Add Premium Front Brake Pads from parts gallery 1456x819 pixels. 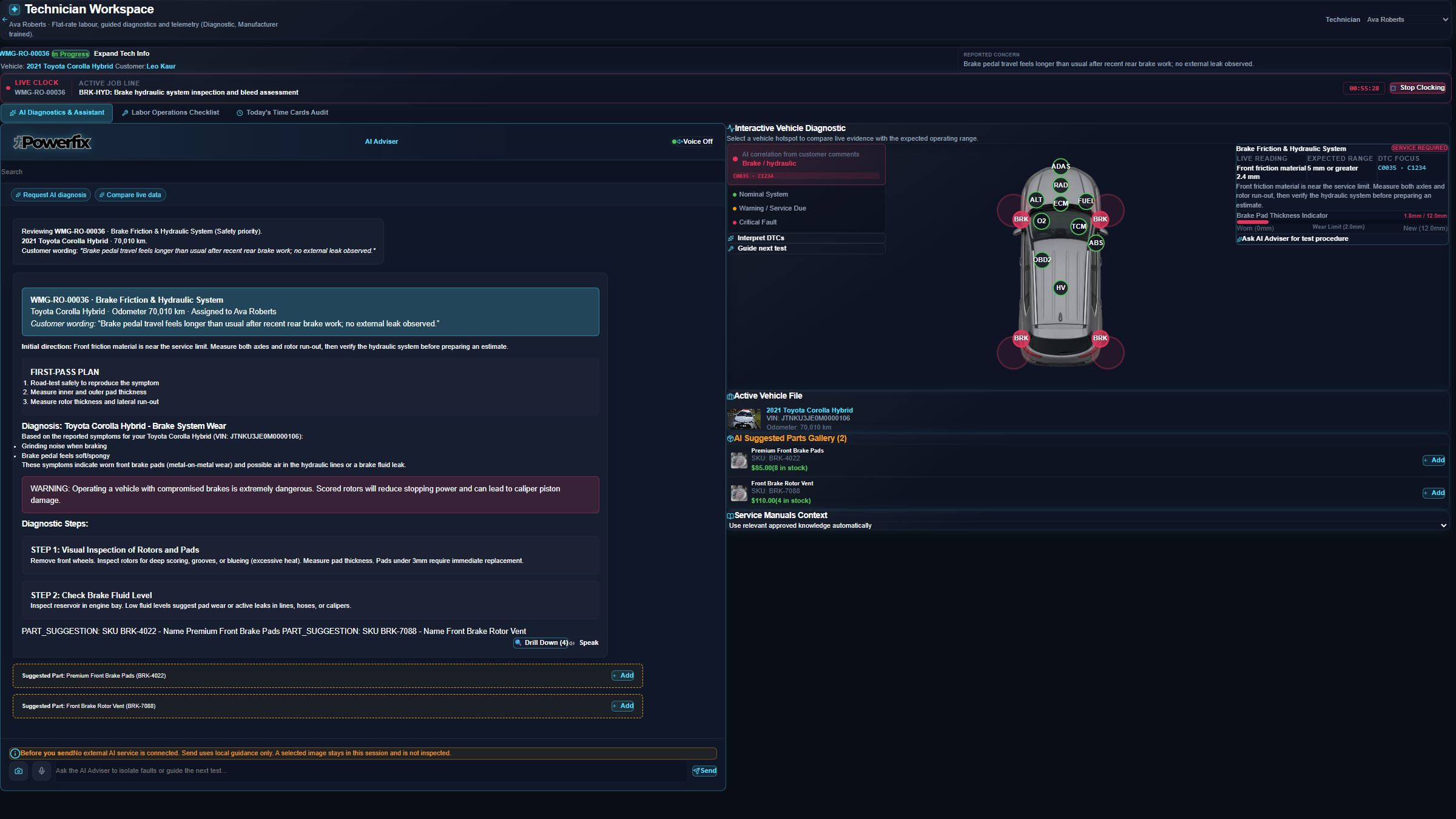(1434, 460)
